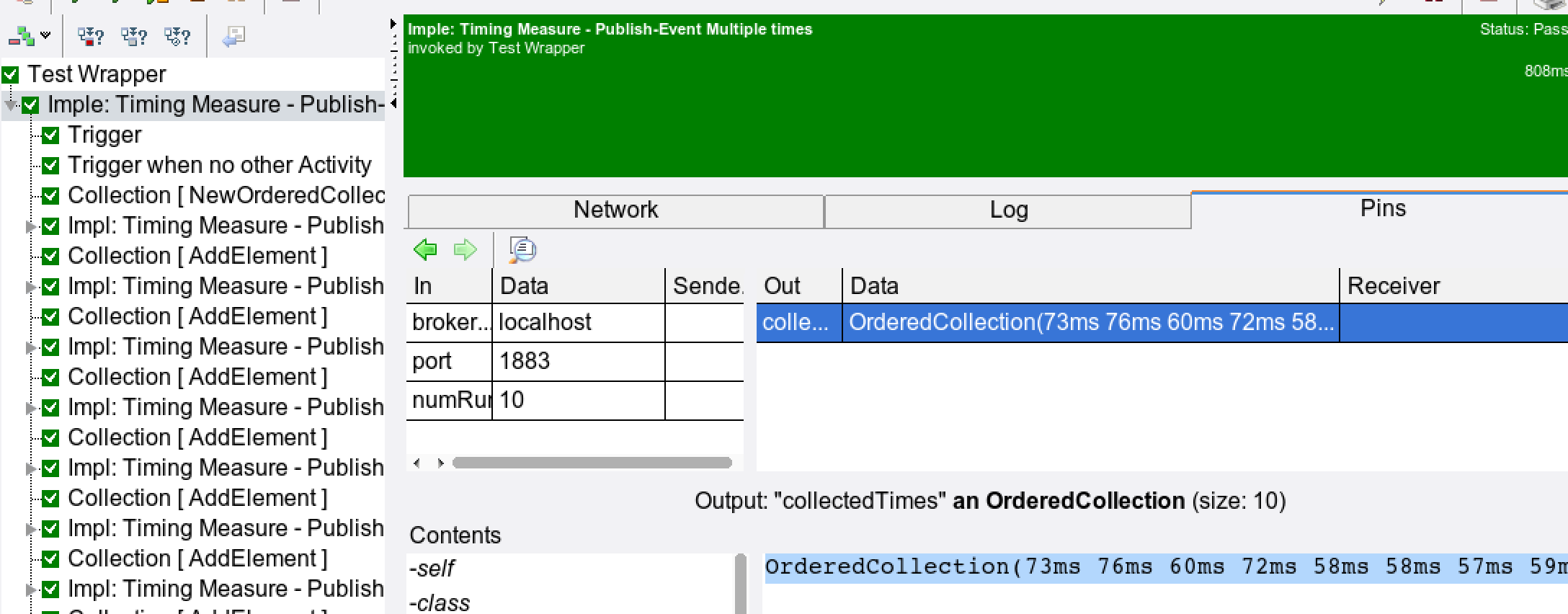Click the green forward arrow in Pins toolbar
Screen dimensions: 1568x614
(465, 250)
